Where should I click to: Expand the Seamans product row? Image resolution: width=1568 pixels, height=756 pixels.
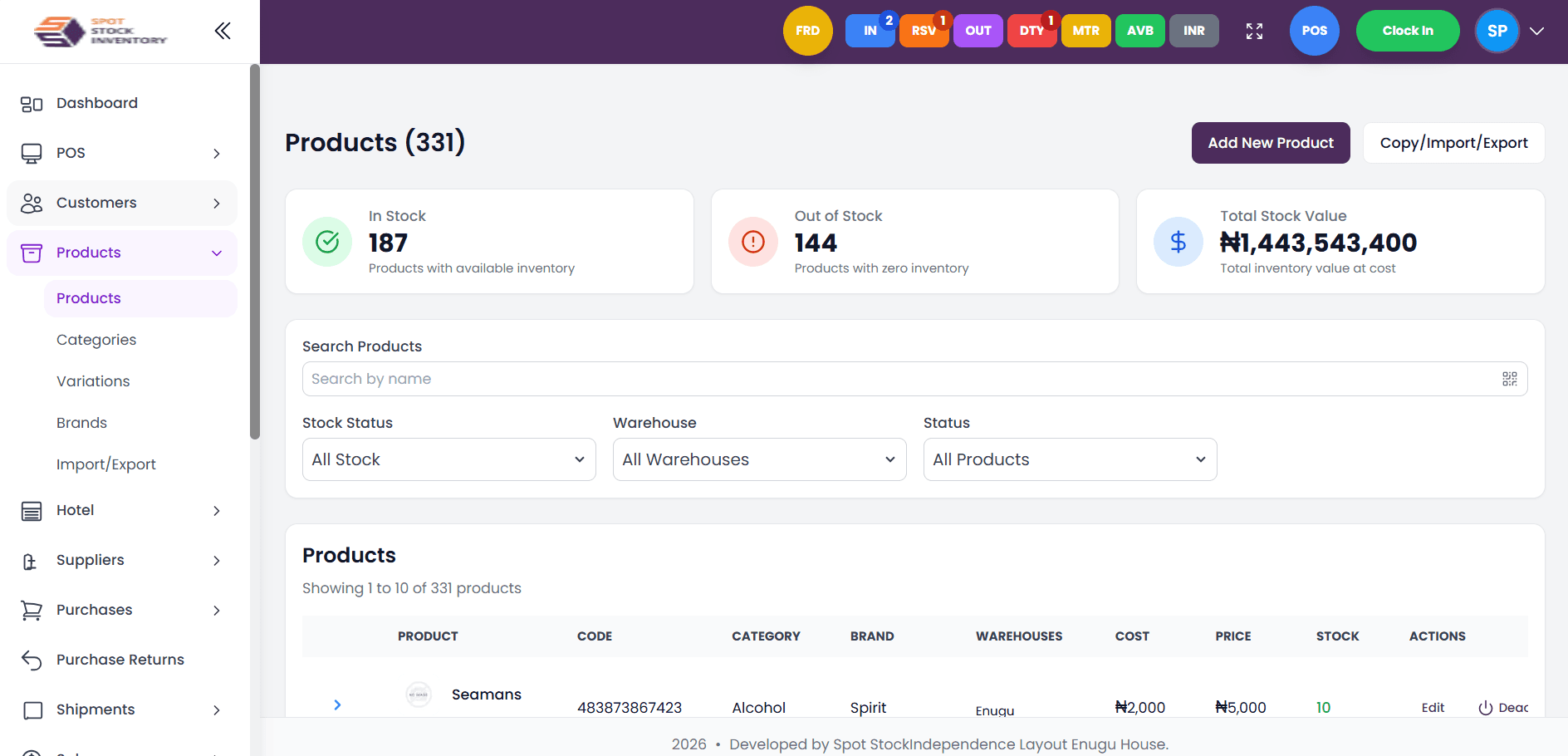pos(337,705)
